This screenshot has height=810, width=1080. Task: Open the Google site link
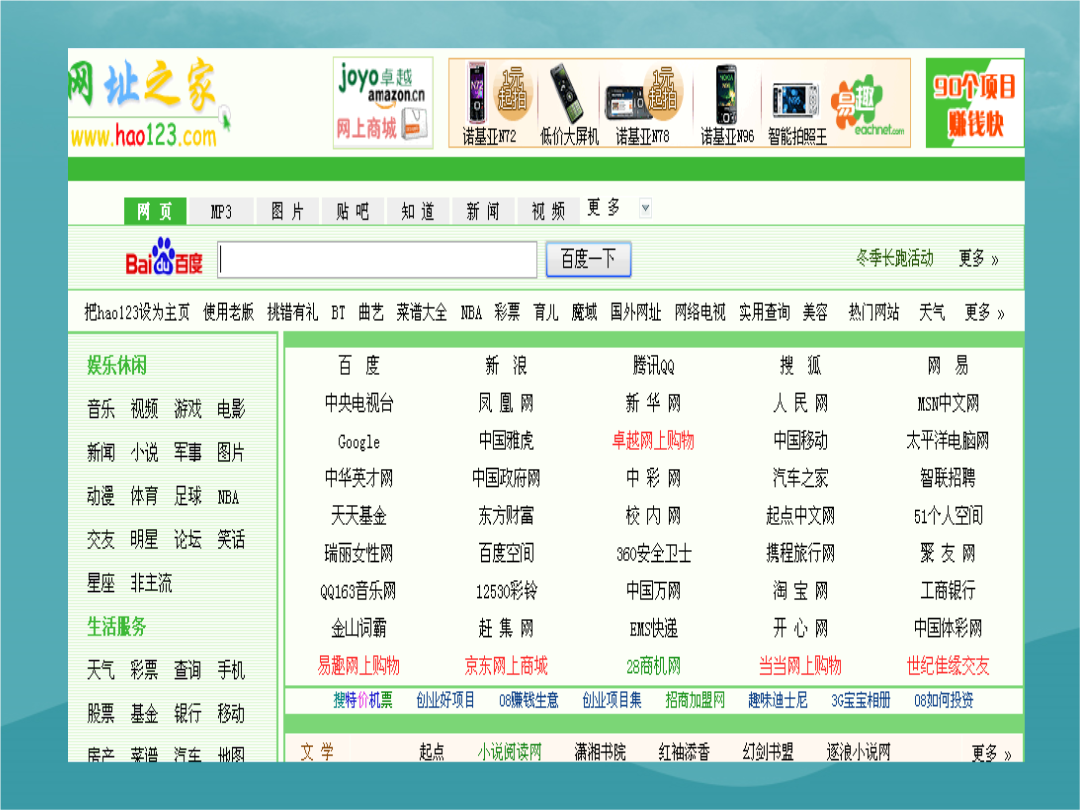pyautogui.click(x=359, y=442)
